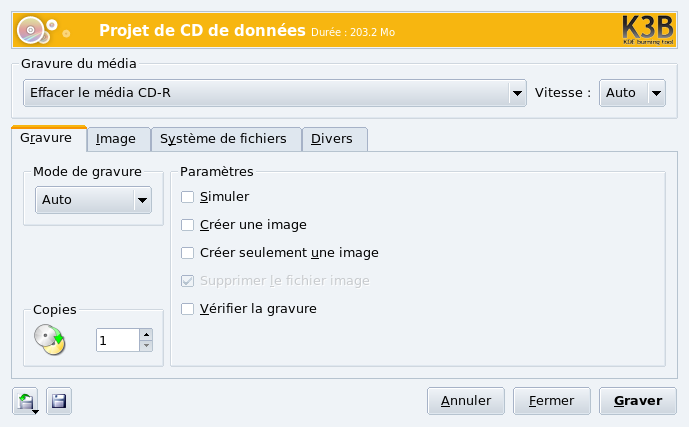
Task: Increase copies with the up arrow
Action: (146, 335)
